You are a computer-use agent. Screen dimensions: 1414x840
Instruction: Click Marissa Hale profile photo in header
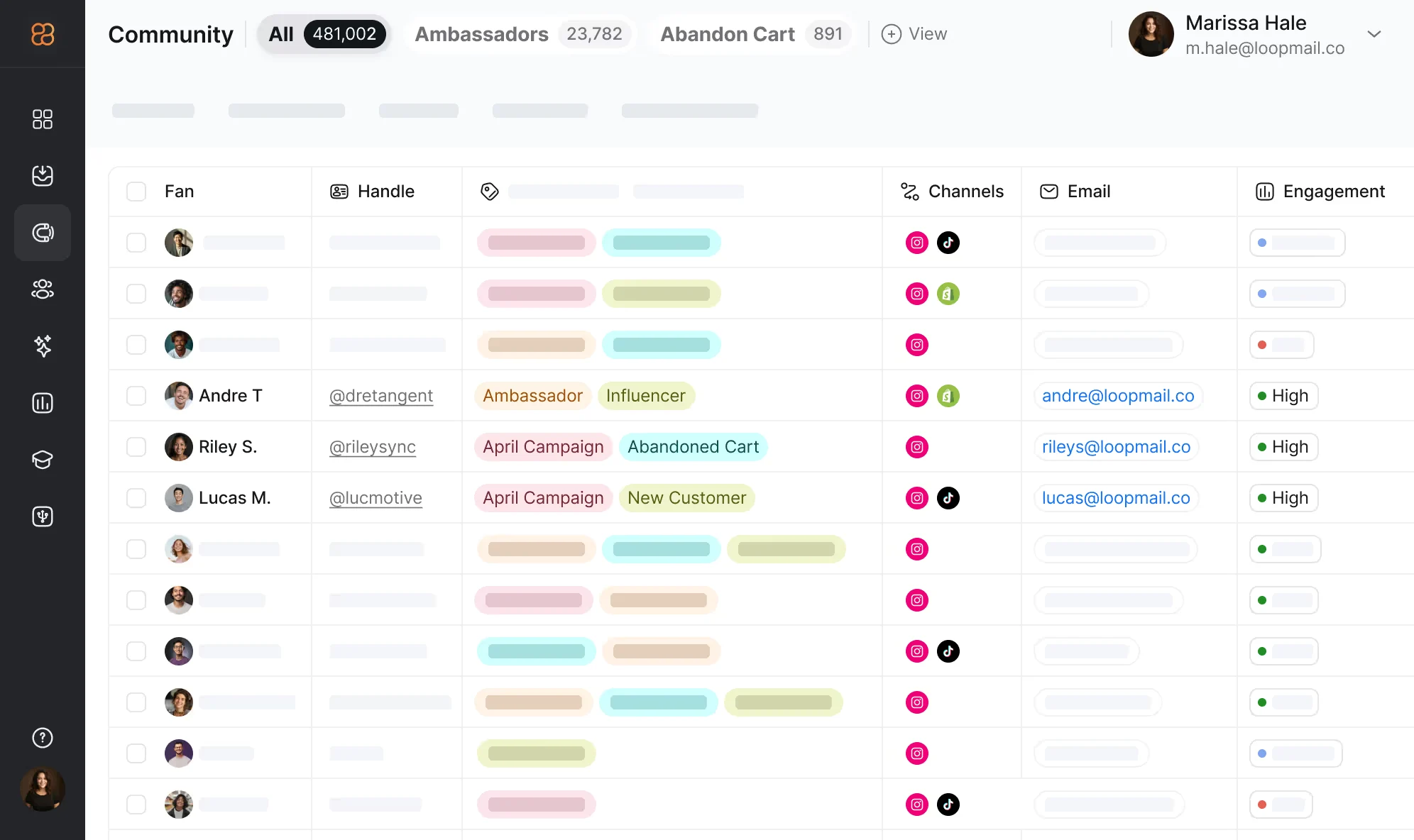1151,34
